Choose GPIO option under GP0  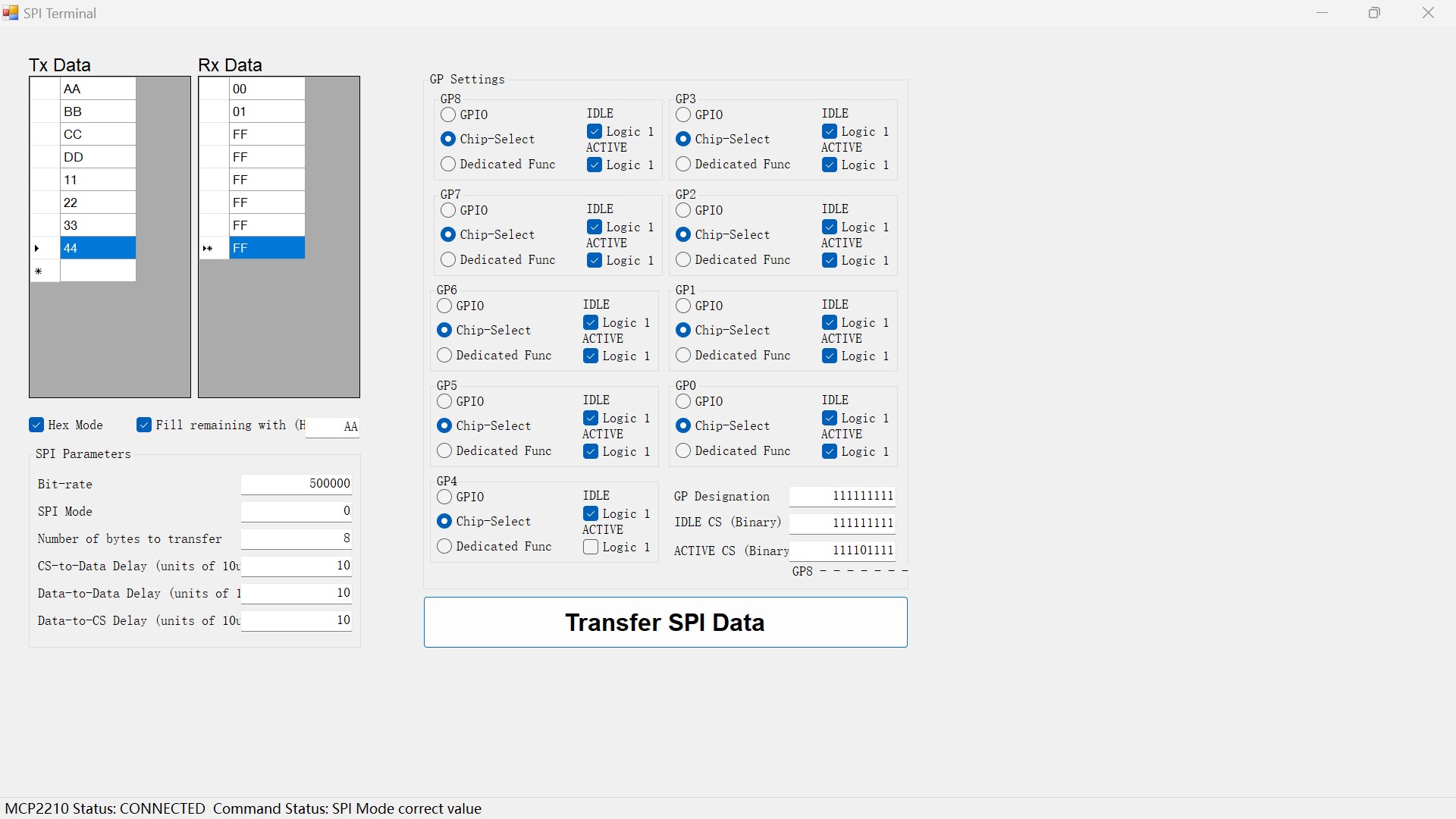click(683, 401)
